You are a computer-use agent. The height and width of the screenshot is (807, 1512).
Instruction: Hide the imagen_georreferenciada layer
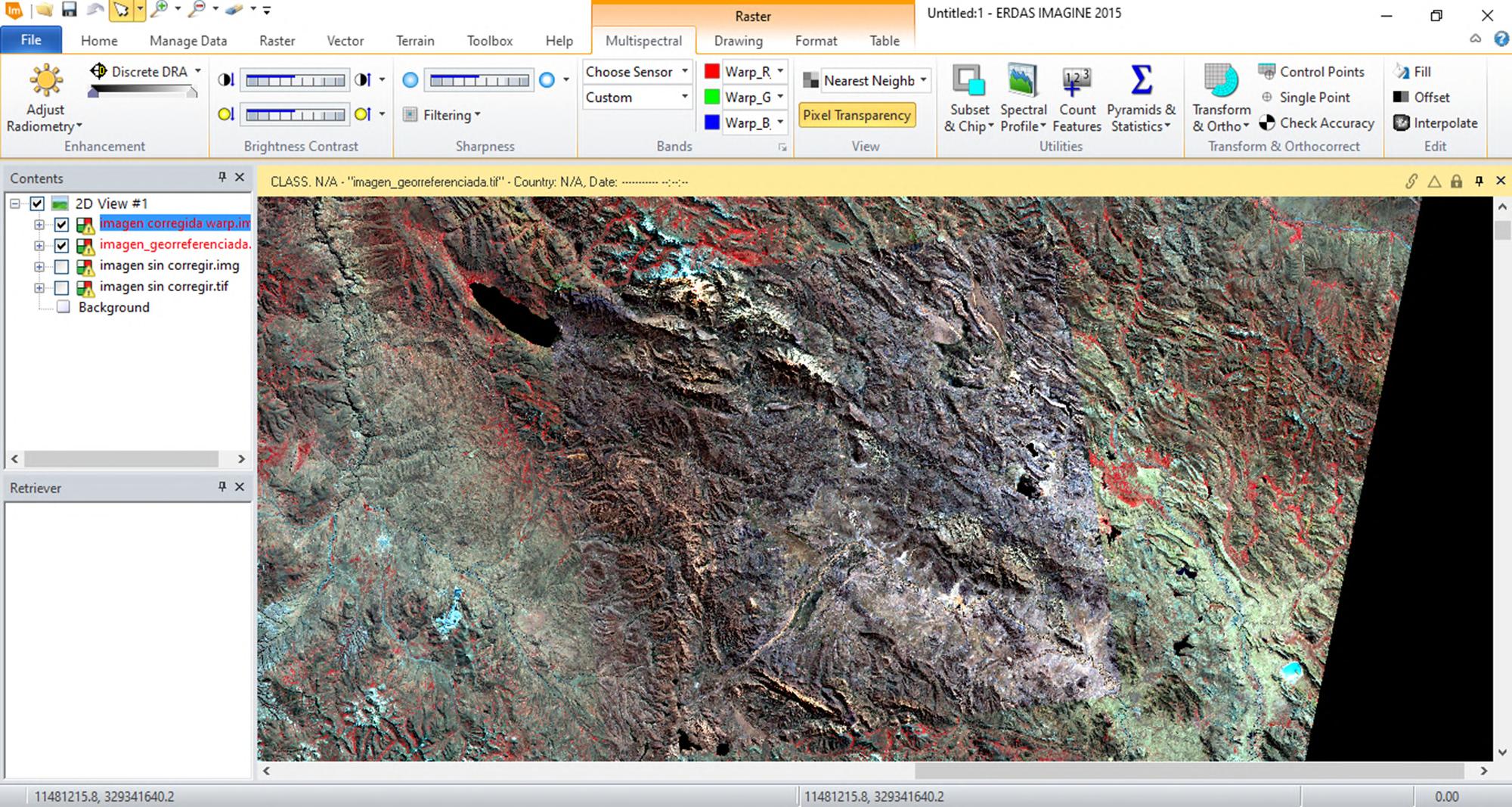[62, 246]
